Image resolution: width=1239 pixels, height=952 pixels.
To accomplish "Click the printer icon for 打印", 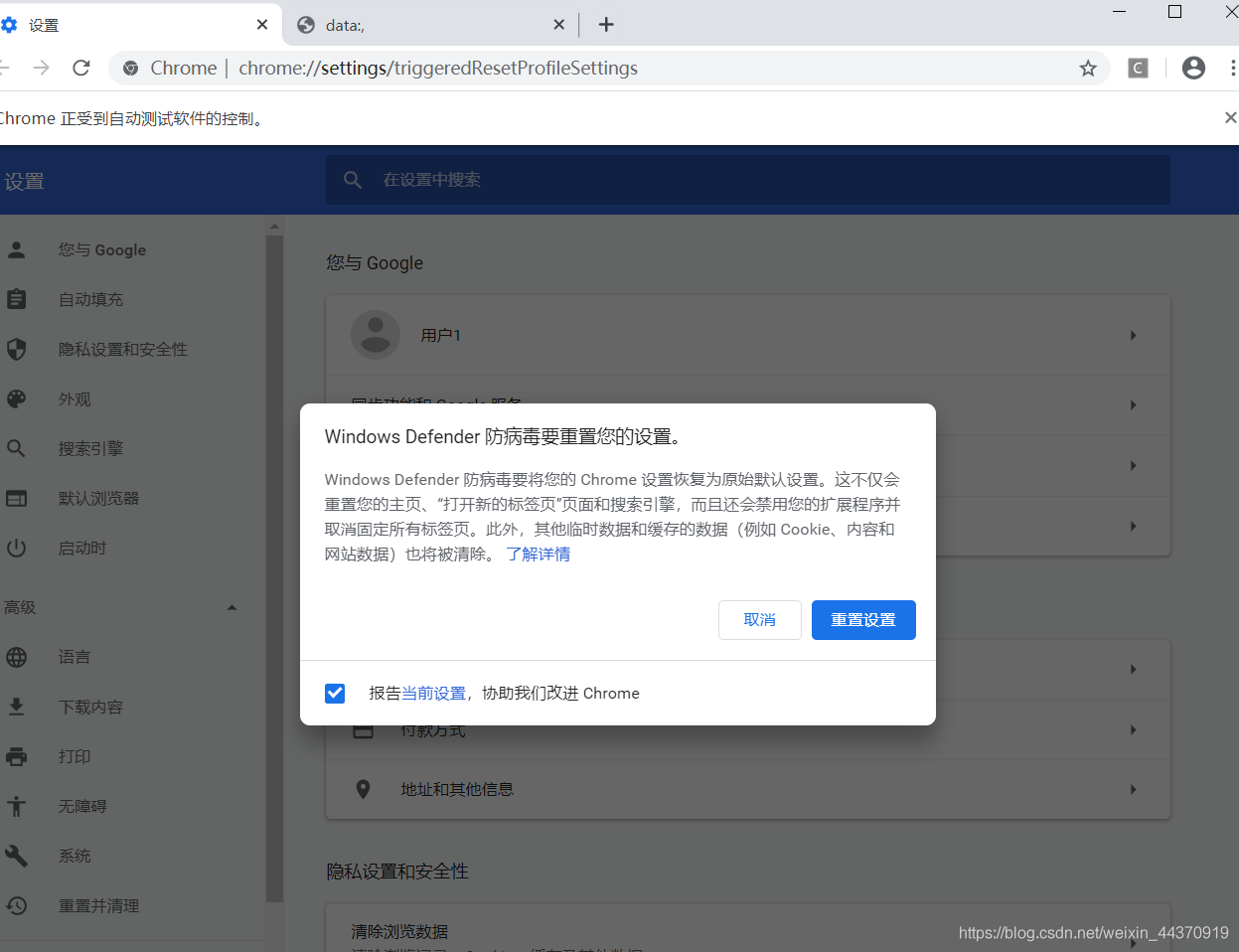I will 17,756.
